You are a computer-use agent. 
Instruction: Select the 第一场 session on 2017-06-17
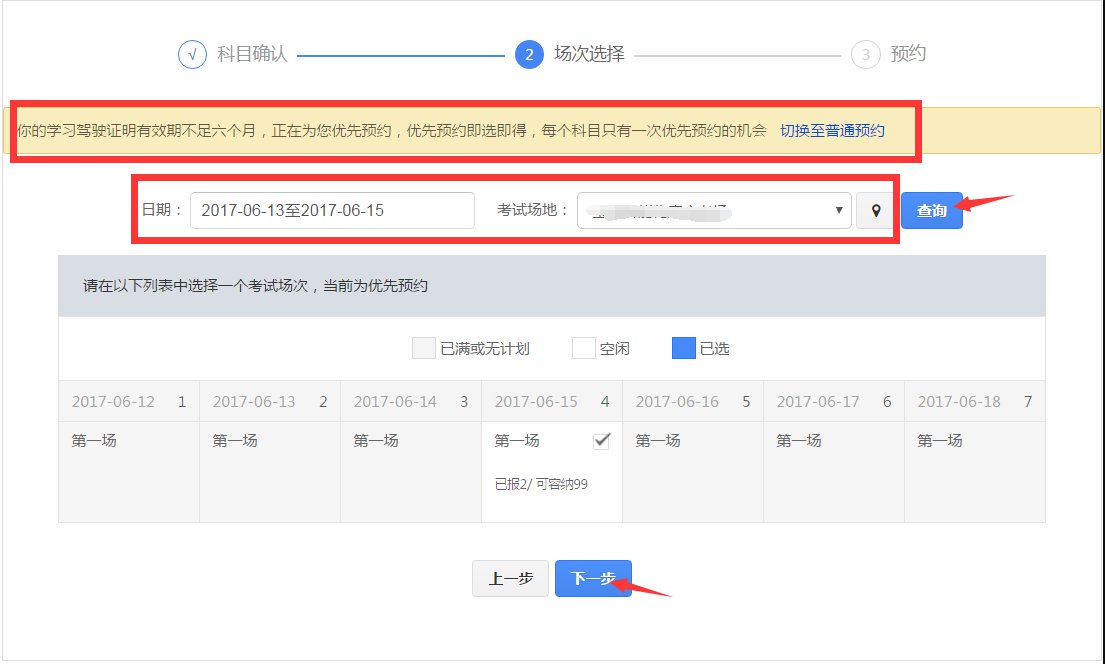point(834,471)
